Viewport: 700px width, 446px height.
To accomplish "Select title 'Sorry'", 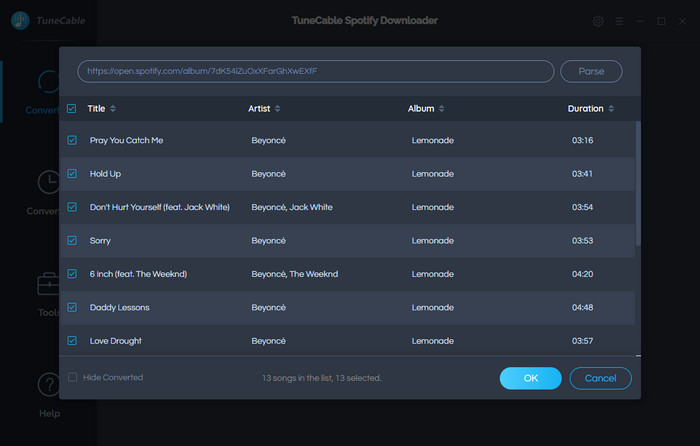I will point(100,241).
